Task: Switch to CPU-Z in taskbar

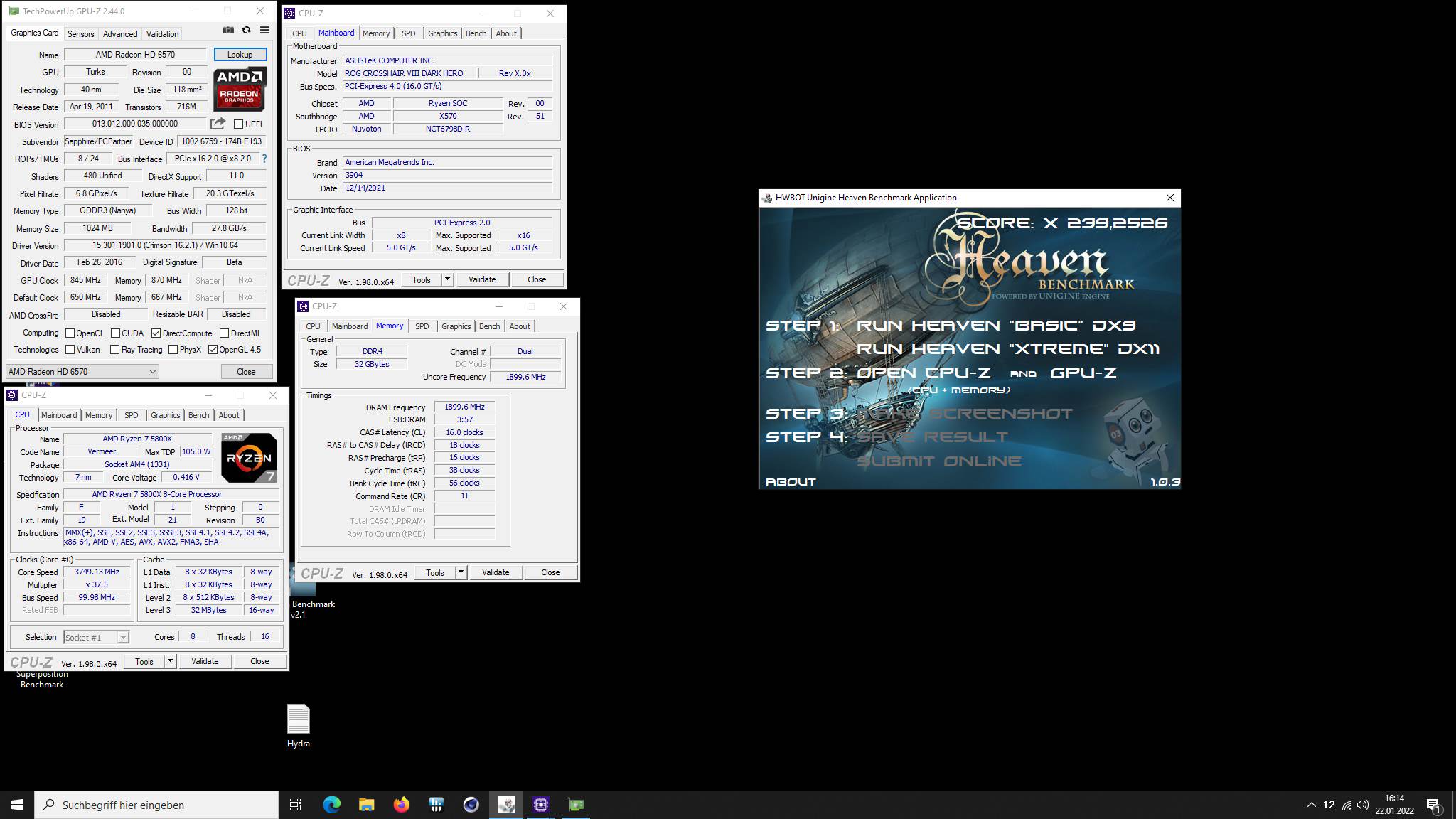Action: pos(540,805)
